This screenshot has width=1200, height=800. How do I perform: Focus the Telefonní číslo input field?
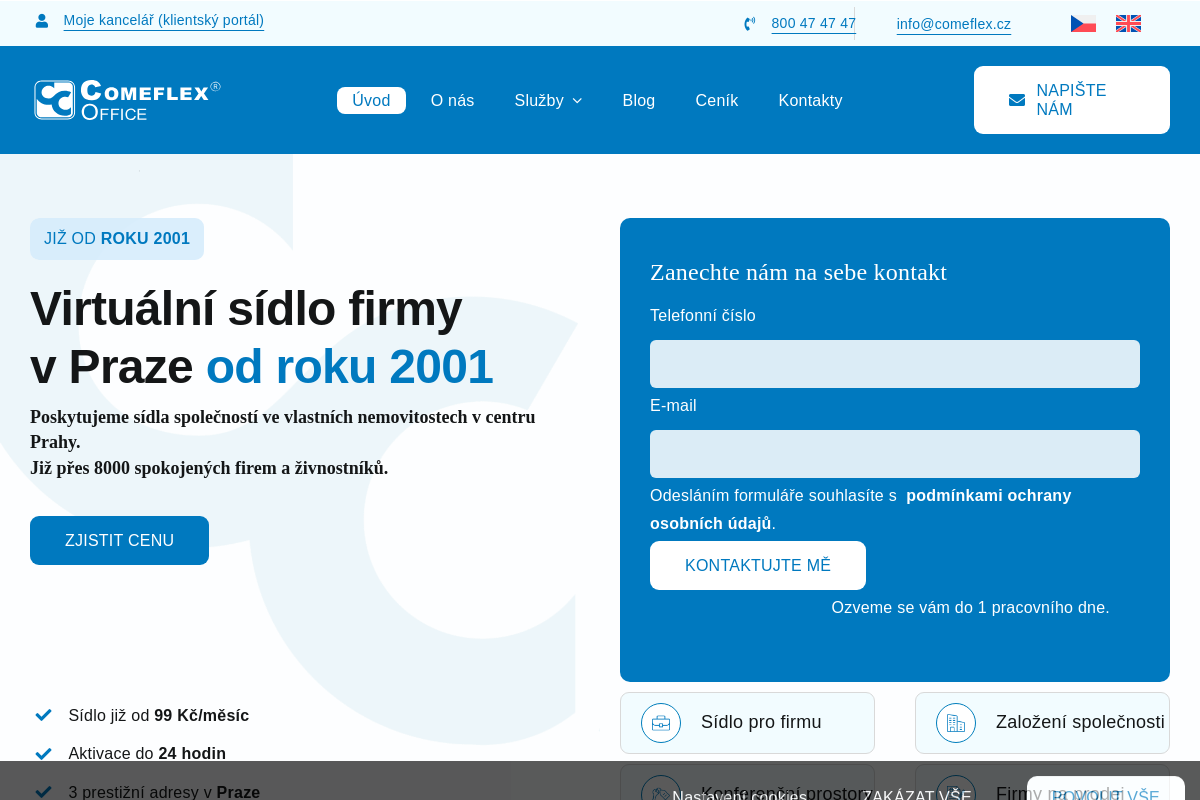pos(895,364)
